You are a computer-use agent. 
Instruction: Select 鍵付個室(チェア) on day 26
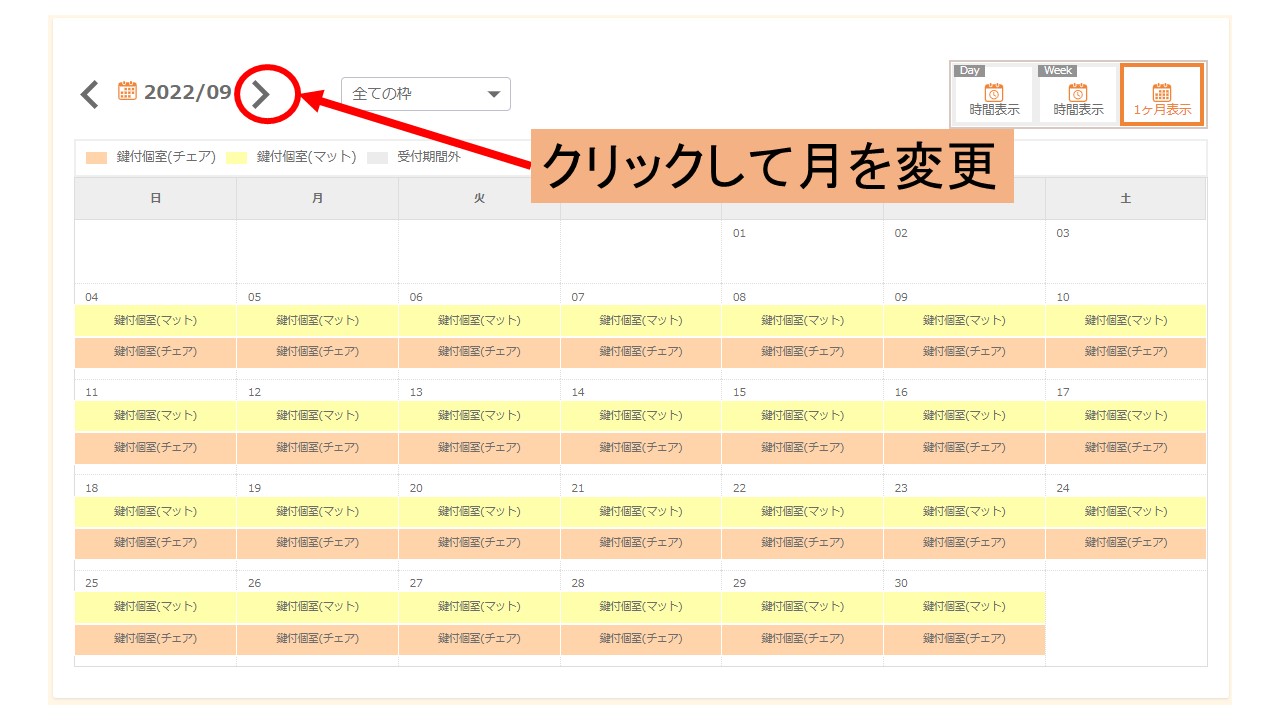[318, 639]
